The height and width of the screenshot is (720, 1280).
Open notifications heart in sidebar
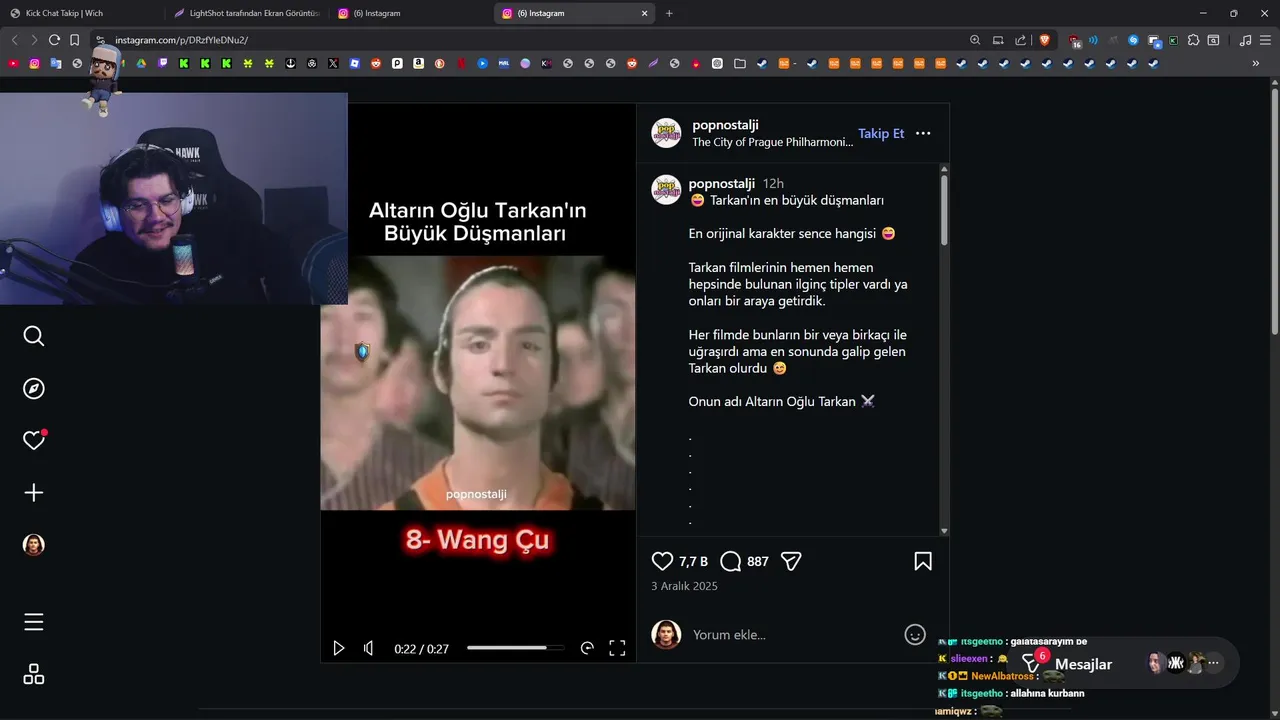pyautogui.click(x=34, y=440)
